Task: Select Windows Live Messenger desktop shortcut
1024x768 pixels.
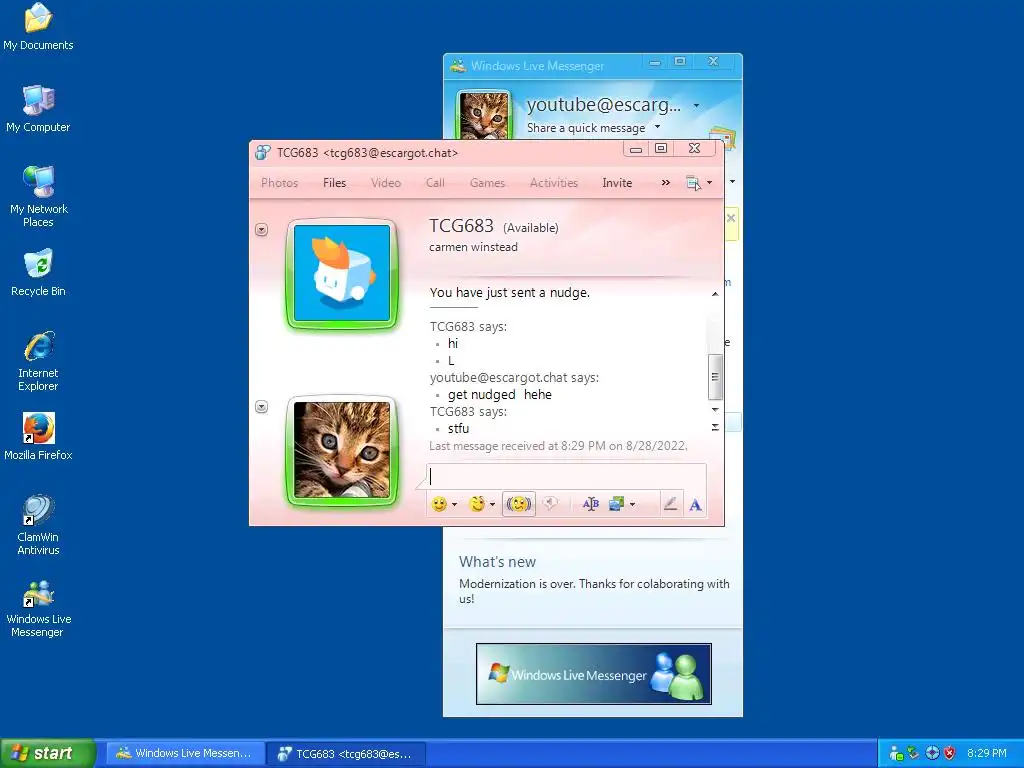Action: click(38, 608)
